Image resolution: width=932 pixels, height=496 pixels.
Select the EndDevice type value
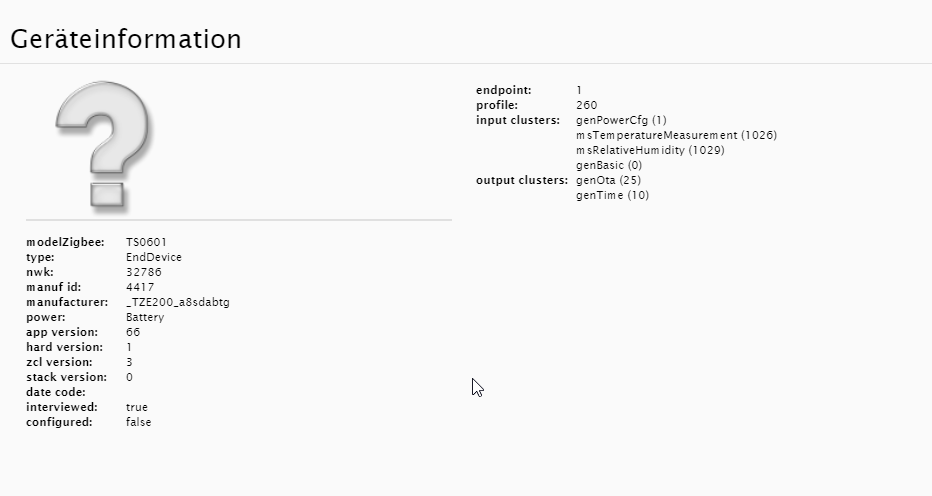(x=154, y=257)
